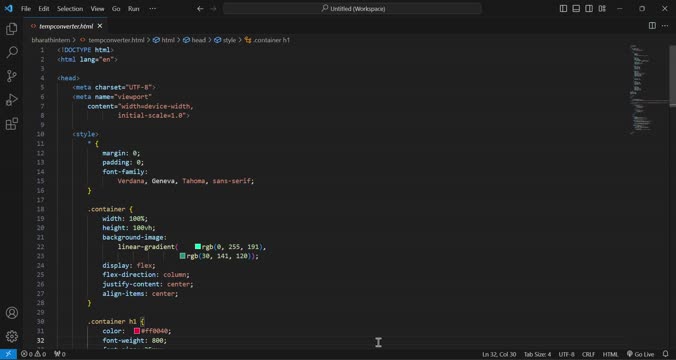Expand hidden menus via ellipsis in title bar

point(153,9)
